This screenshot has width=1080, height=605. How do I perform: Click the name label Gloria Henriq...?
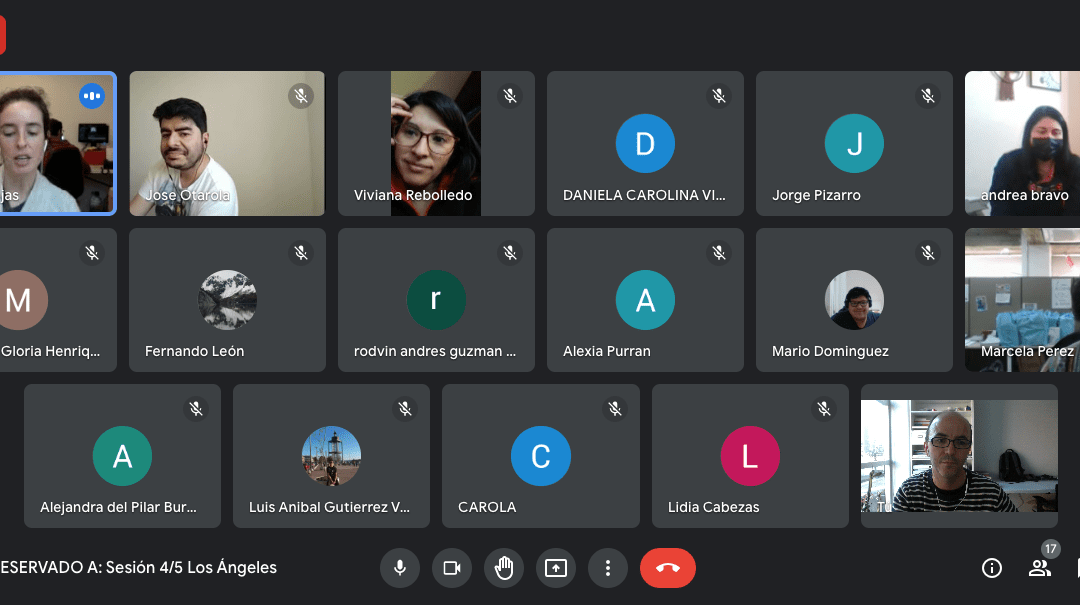[50, 351]
